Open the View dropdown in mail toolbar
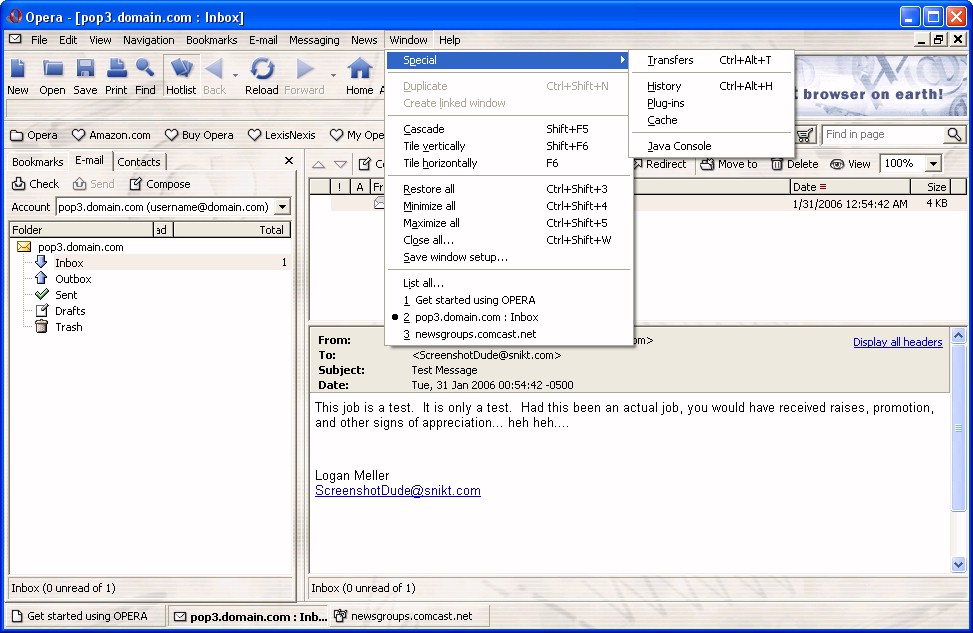The width and height of the screenshot is (973, 633). click(x=850, y=164)
